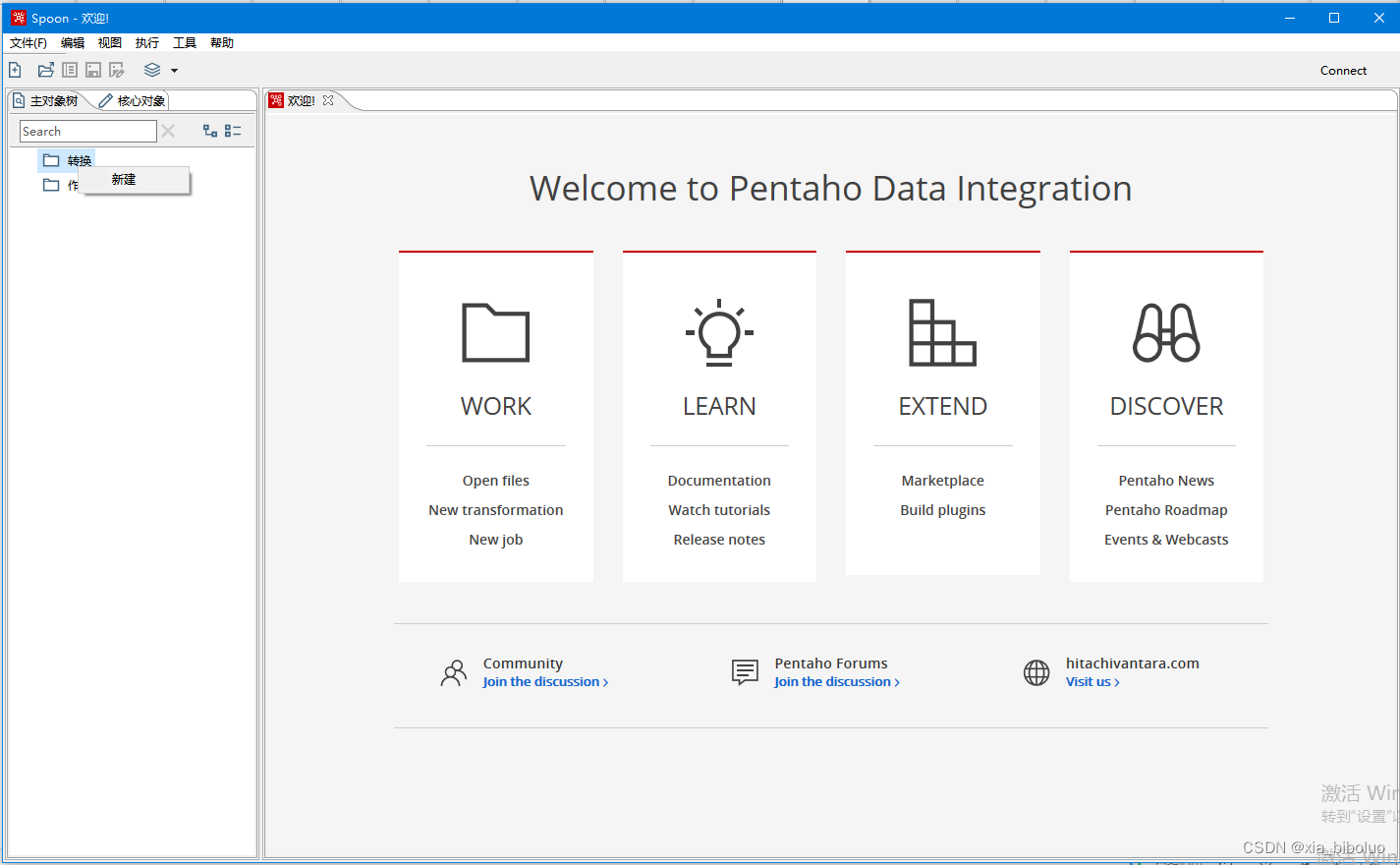
Task: Click the Save As toolbar icon
Action: (x=117, y=70)
